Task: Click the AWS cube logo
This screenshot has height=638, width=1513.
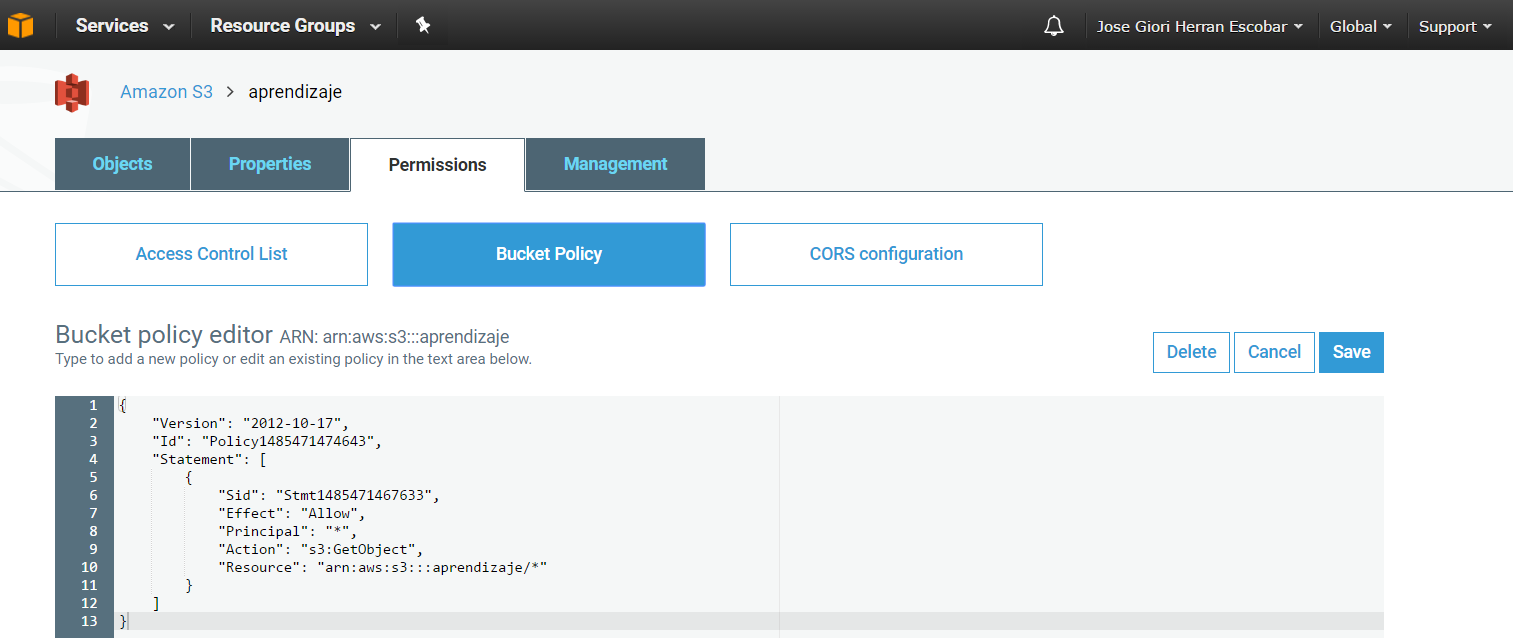Action: coord(21,26)
